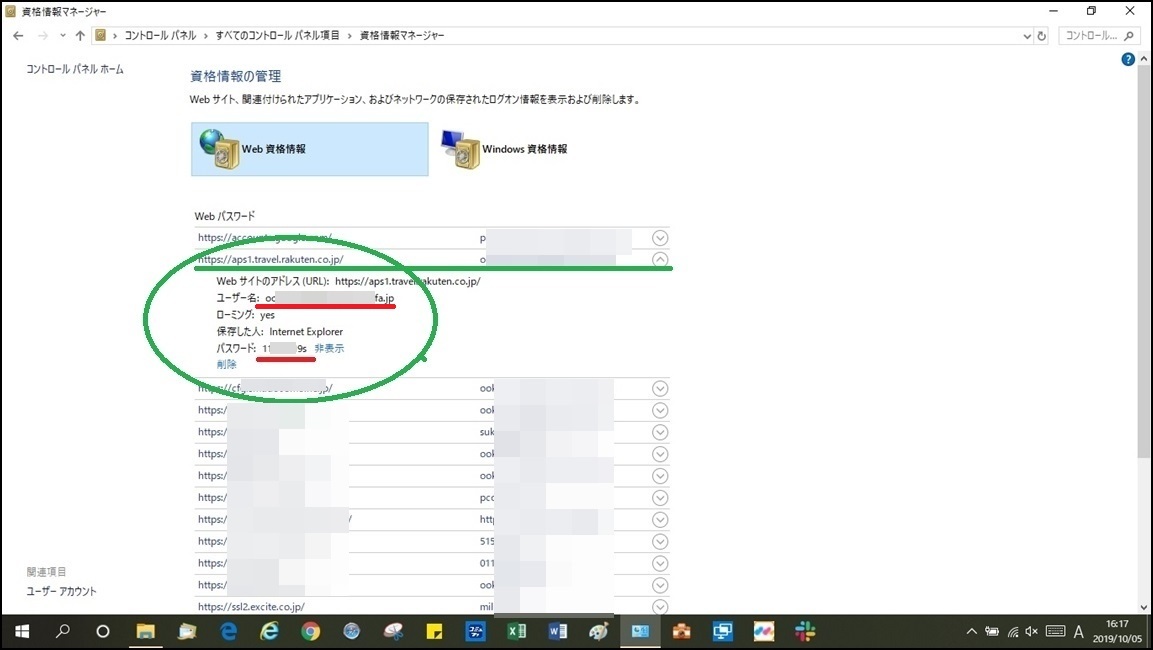
Task: Select Web 資格情報 tab
Action: (310, 149)
